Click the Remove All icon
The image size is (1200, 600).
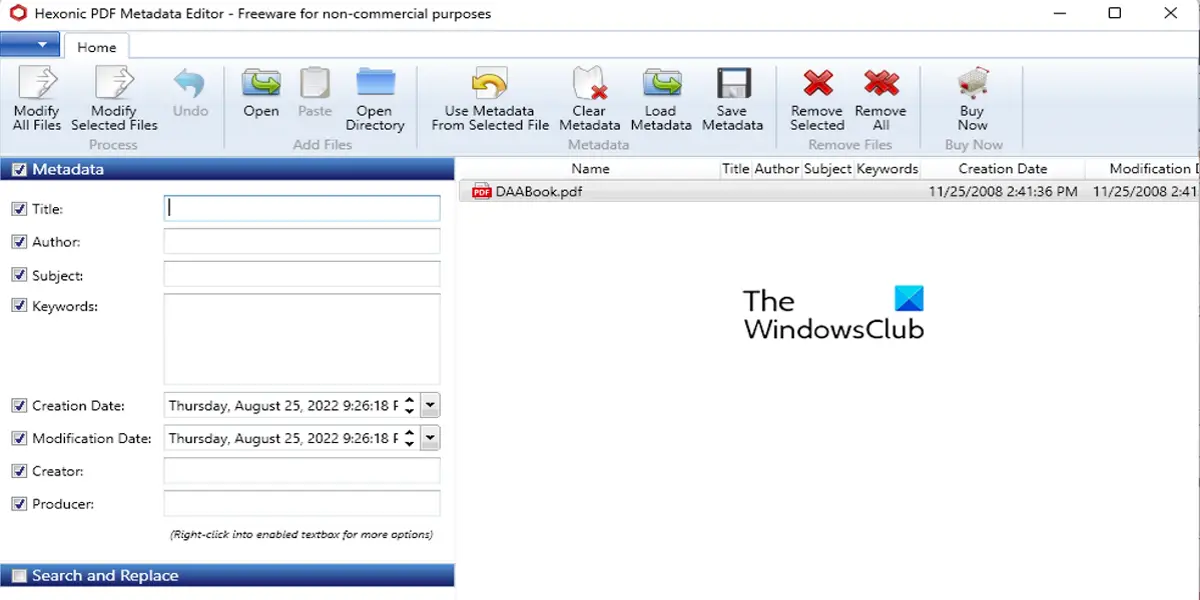point(881,83)
